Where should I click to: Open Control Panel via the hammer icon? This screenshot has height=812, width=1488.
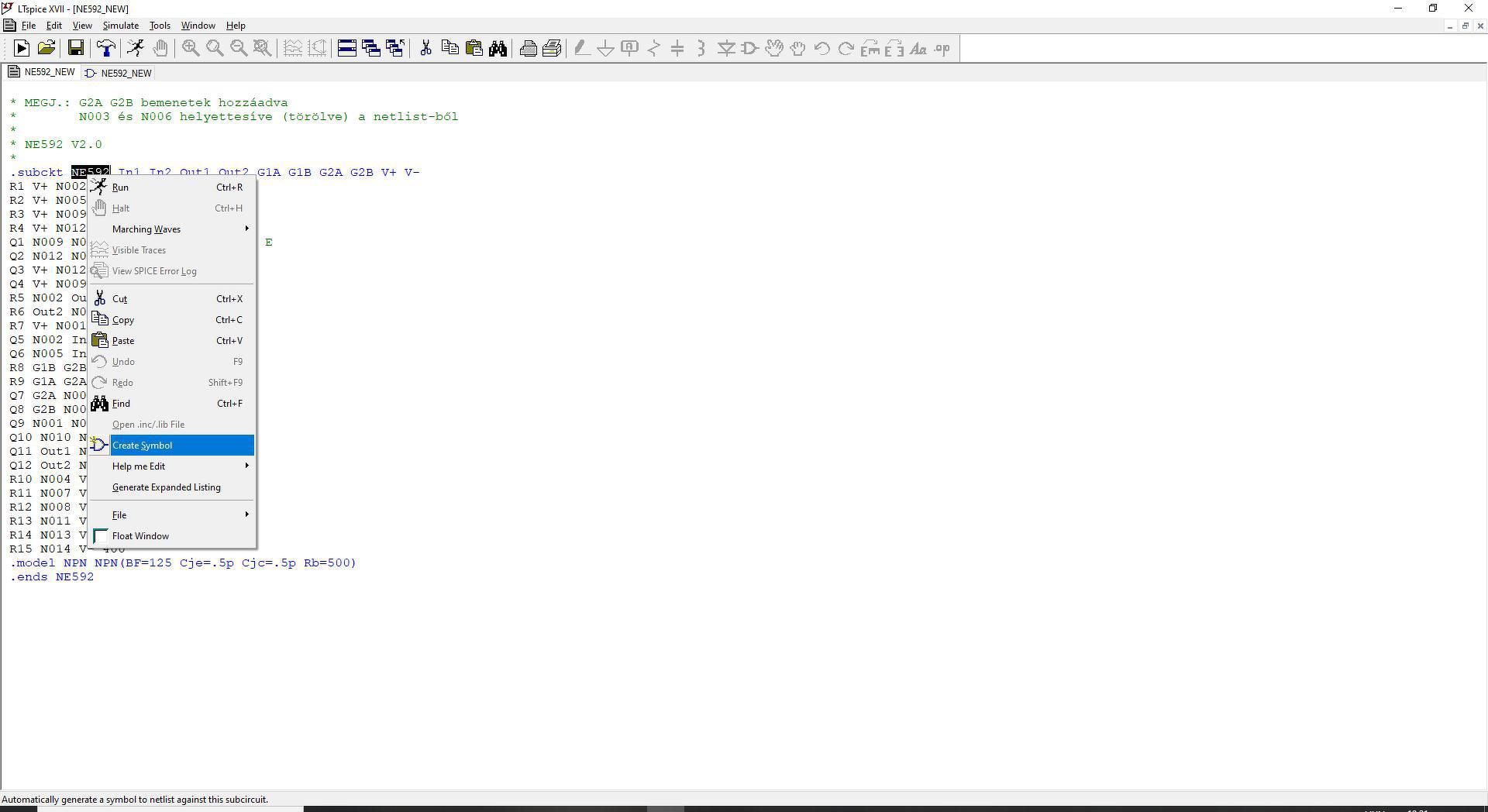[x=106, y=49]
